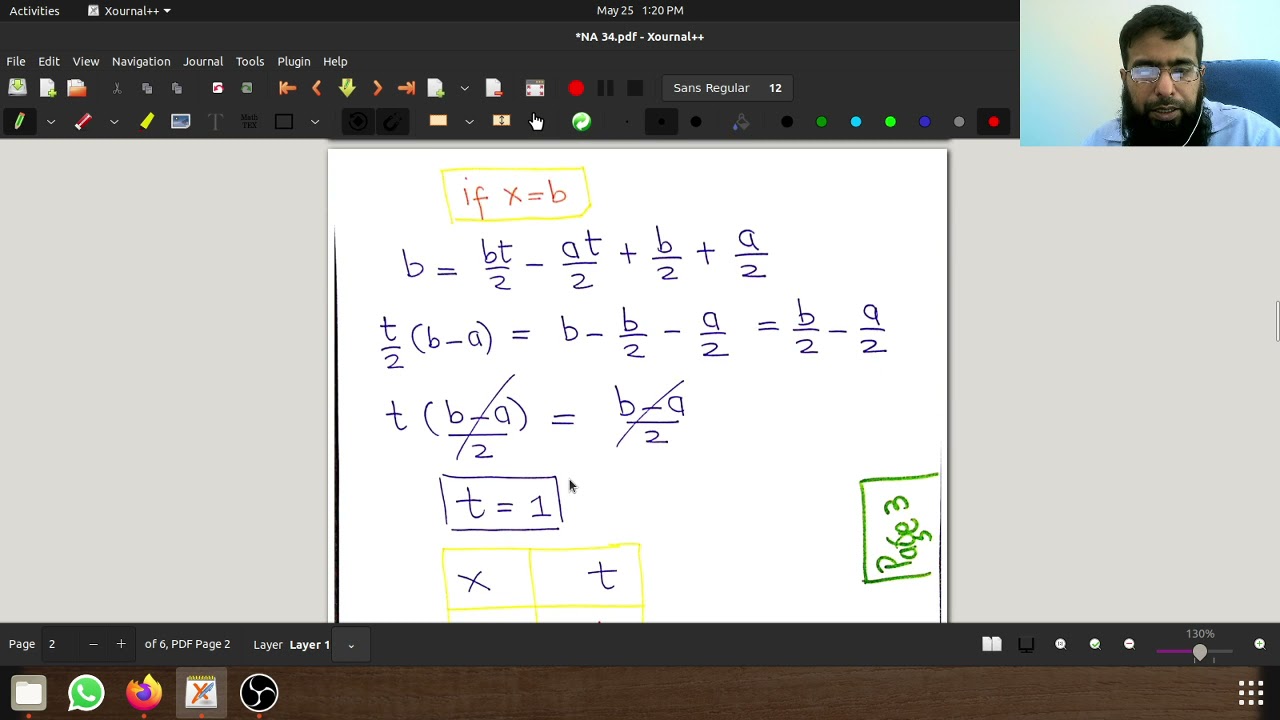Expand the pen options dropdown
The image size is (1280, 720).
tap(50, 122)
